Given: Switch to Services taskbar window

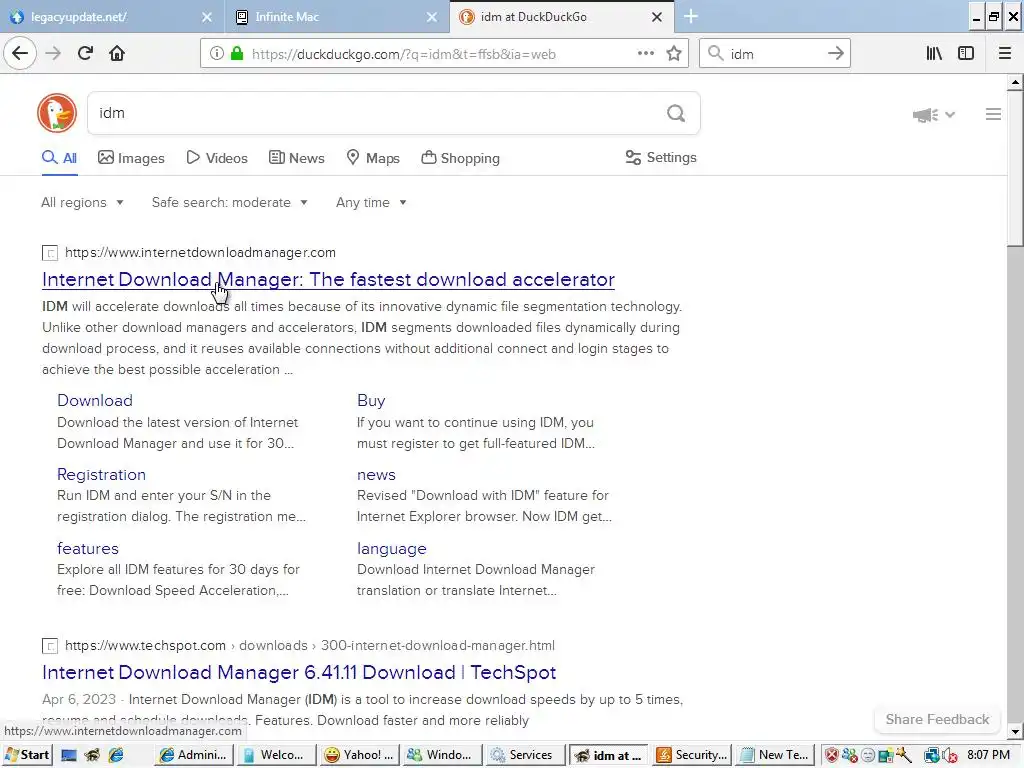Looking at the screenshot, I should click(x=527, y=755).
